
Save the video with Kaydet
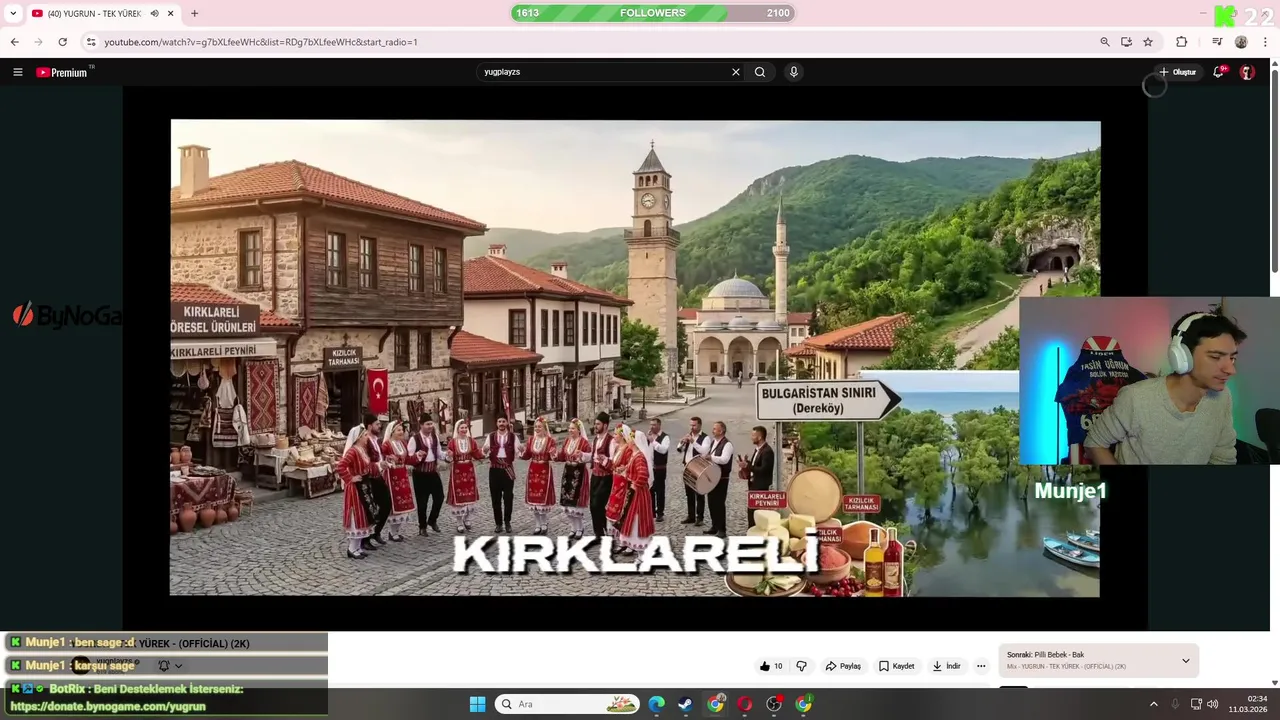pyautogui.click(x=897, y=666)
